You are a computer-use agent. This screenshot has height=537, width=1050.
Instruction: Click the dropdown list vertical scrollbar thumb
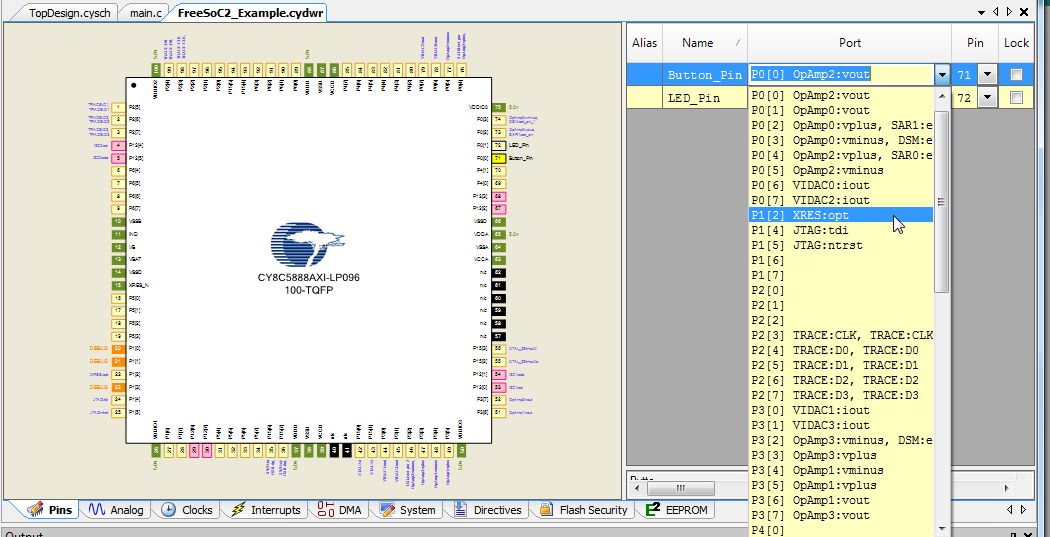tap(942, 202)
